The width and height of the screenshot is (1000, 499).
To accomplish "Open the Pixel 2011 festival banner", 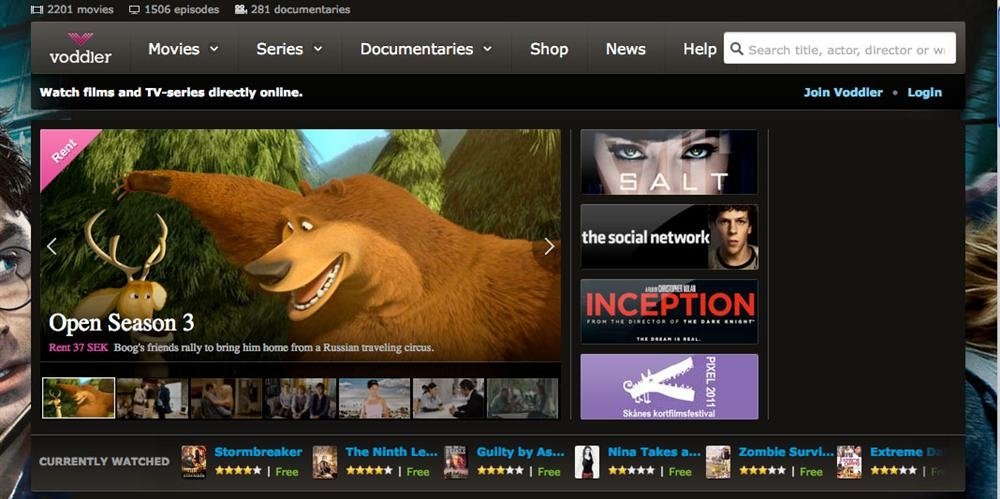I will tap(669, 387).
